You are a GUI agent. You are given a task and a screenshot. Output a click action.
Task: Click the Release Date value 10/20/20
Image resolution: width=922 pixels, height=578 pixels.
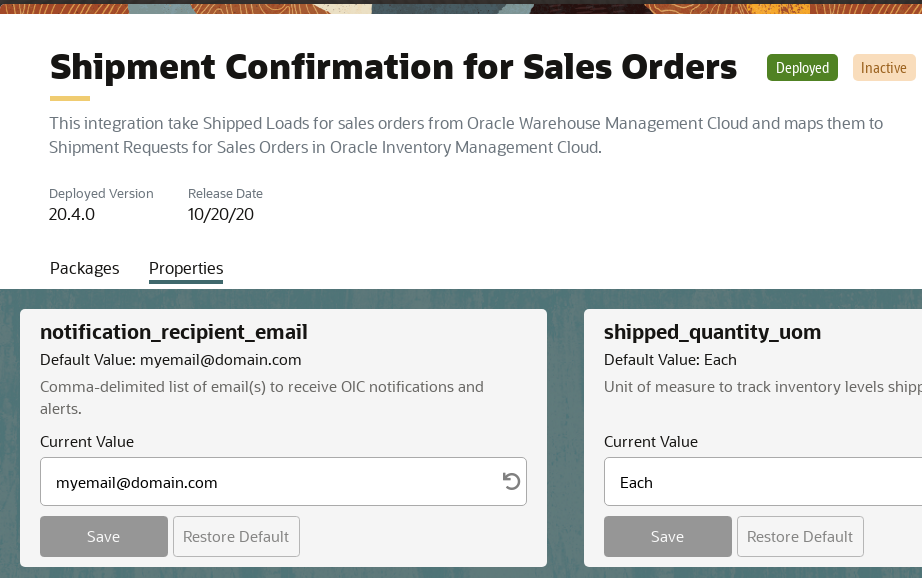[x=221, y=213]
